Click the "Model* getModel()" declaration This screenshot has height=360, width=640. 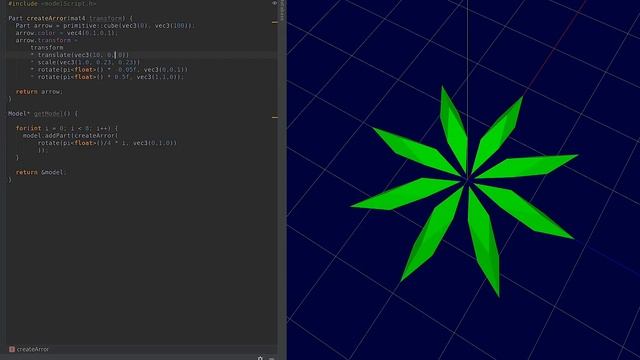[x=43, y=113]
